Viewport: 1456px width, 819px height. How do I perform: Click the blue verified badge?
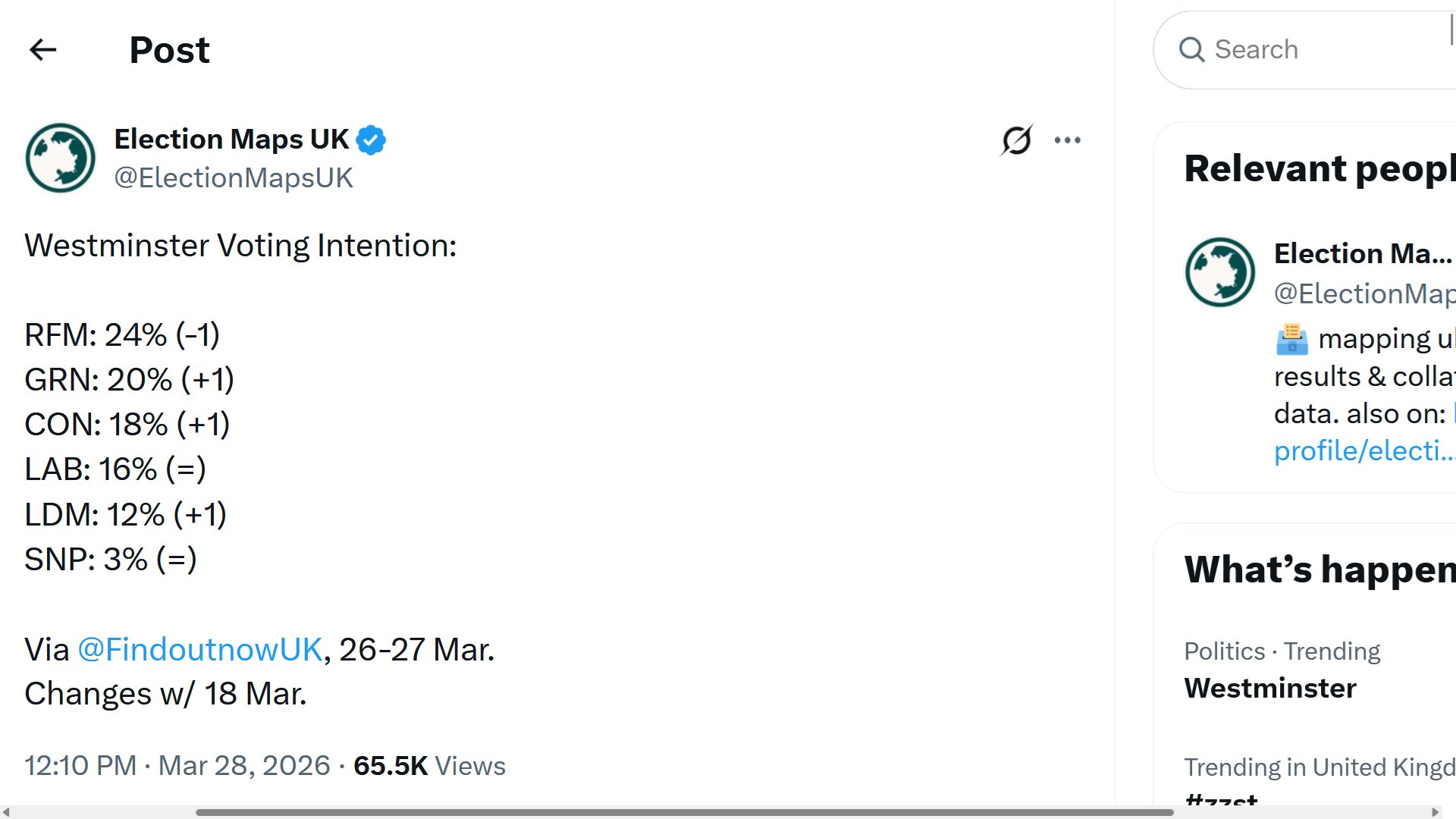371,140
